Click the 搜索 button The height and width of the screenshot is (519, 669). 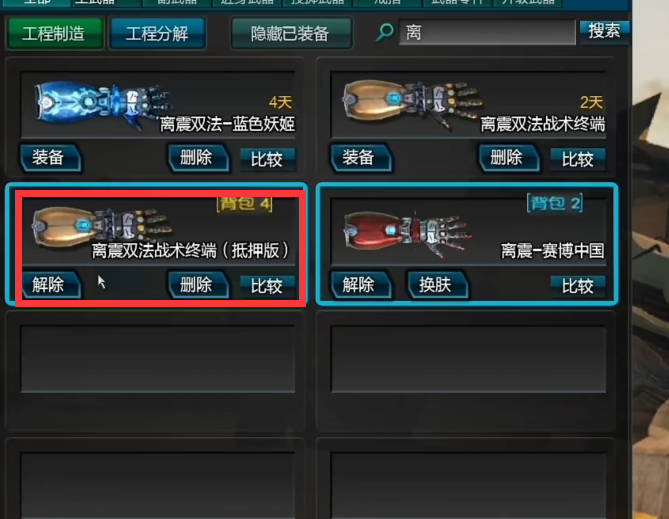click(604, 31)
